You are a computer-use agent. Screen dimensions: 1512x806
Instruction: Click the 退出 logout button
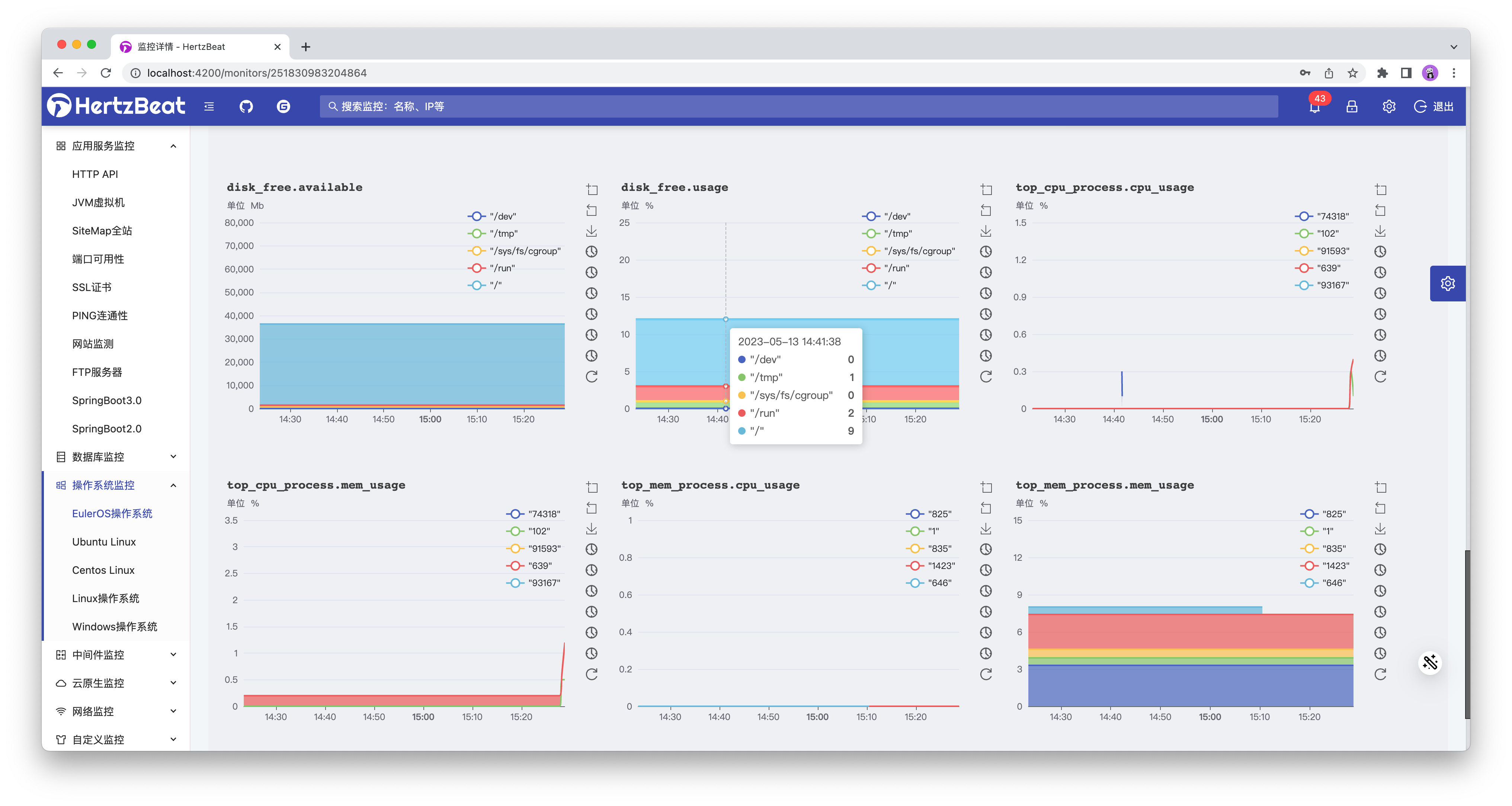[x=1435, y=106]
